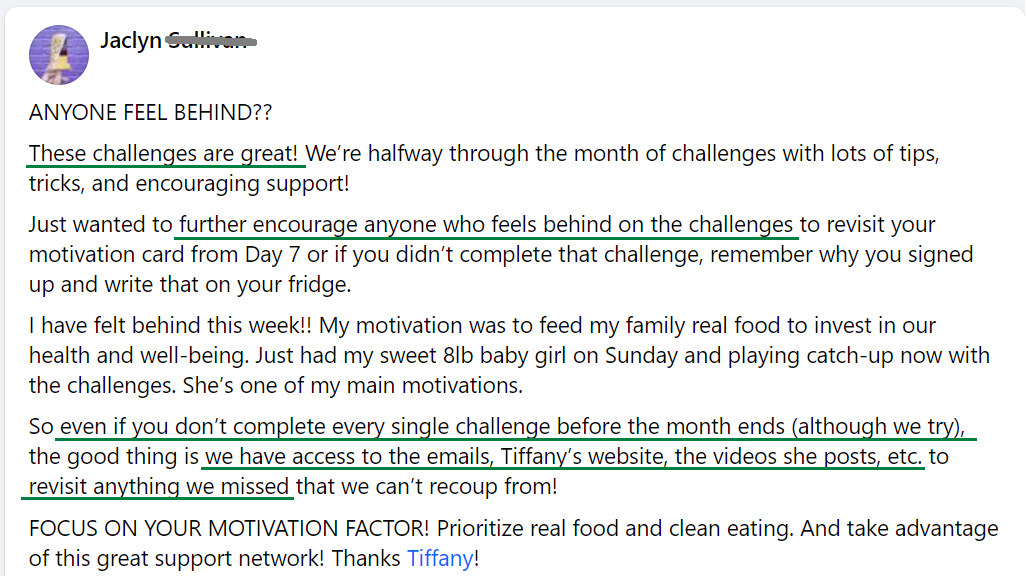Click "She's one of my main motivations."
This screenshot has width=1027, height=576.
coord(369,386)
